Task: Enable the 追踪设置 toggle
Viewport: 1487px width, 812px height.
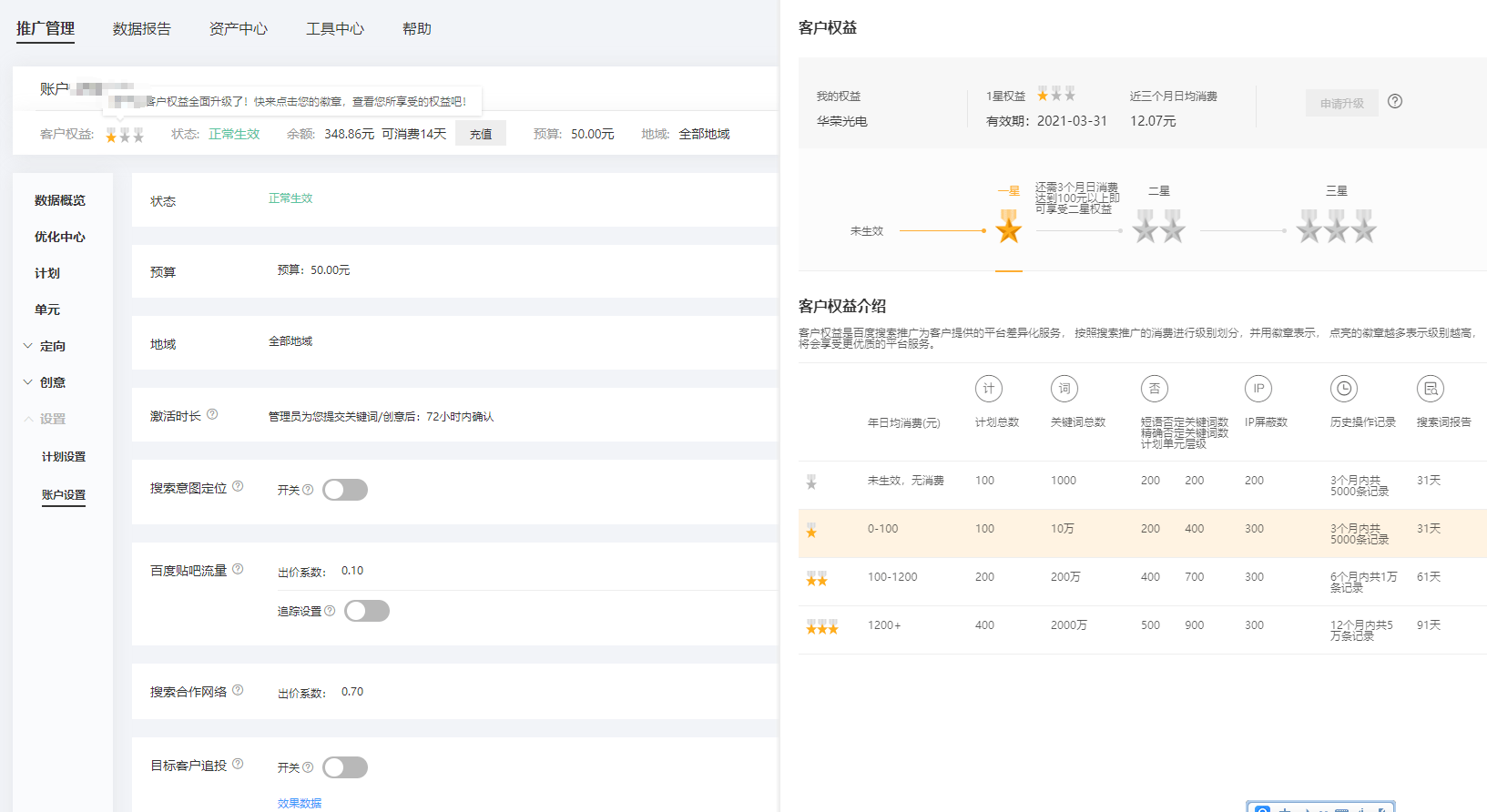Action: click(367, 611)
